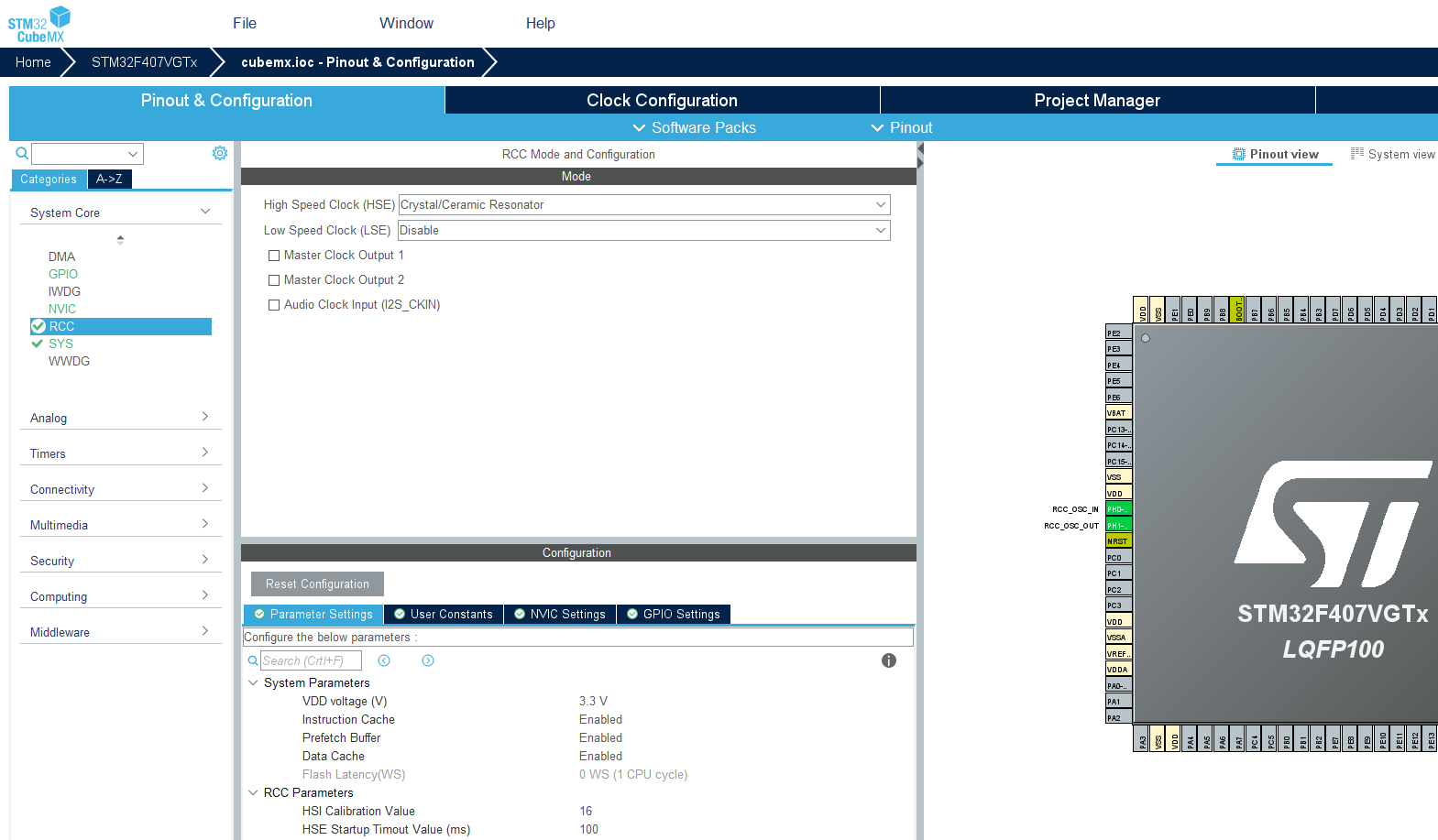Click the BOOT0 pin on the chip

(1237, 310)
